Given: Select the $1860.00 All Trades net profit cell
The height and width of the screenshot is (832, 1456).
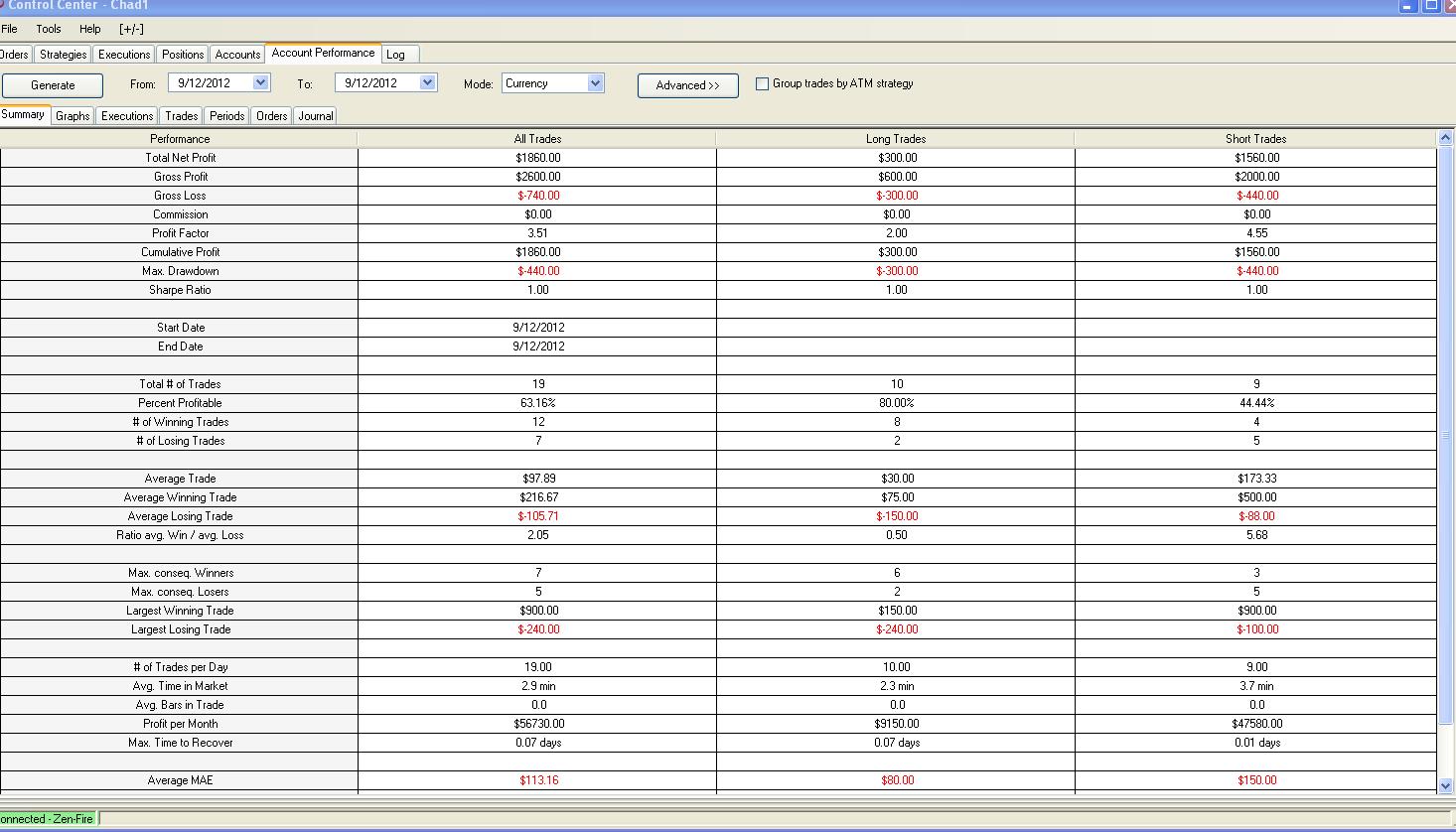Looking at the screenshot, I should [537, 158].
